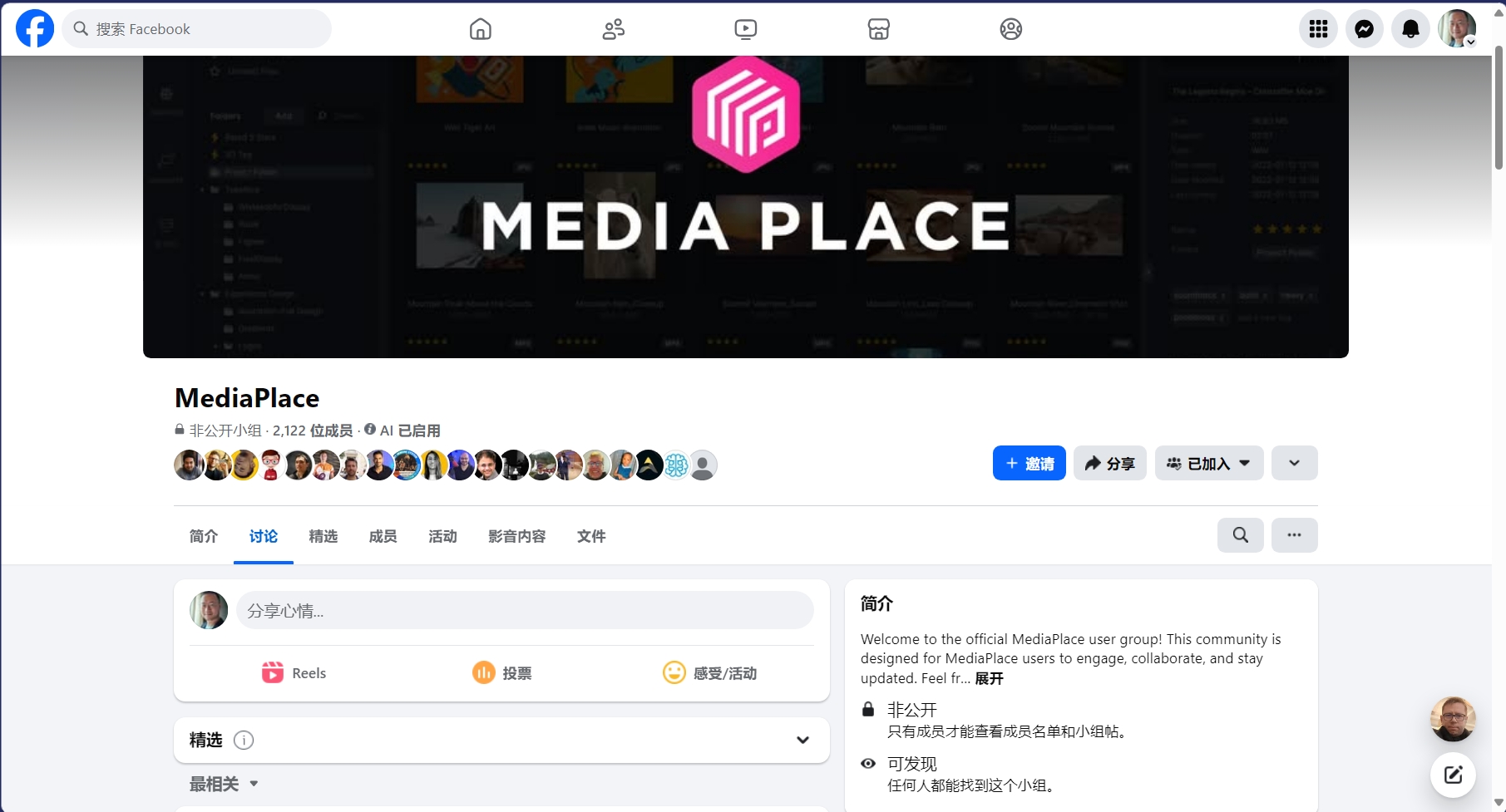This screenshot has width=1506, height=812.
Task: Open the Marketplace icon
Action: pos(878,29)
